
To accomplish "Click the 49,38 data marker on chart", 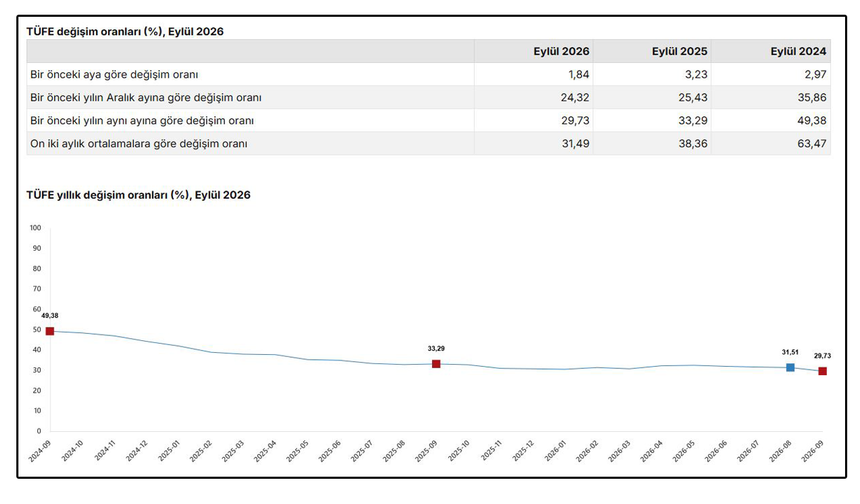I will [50, 331].
